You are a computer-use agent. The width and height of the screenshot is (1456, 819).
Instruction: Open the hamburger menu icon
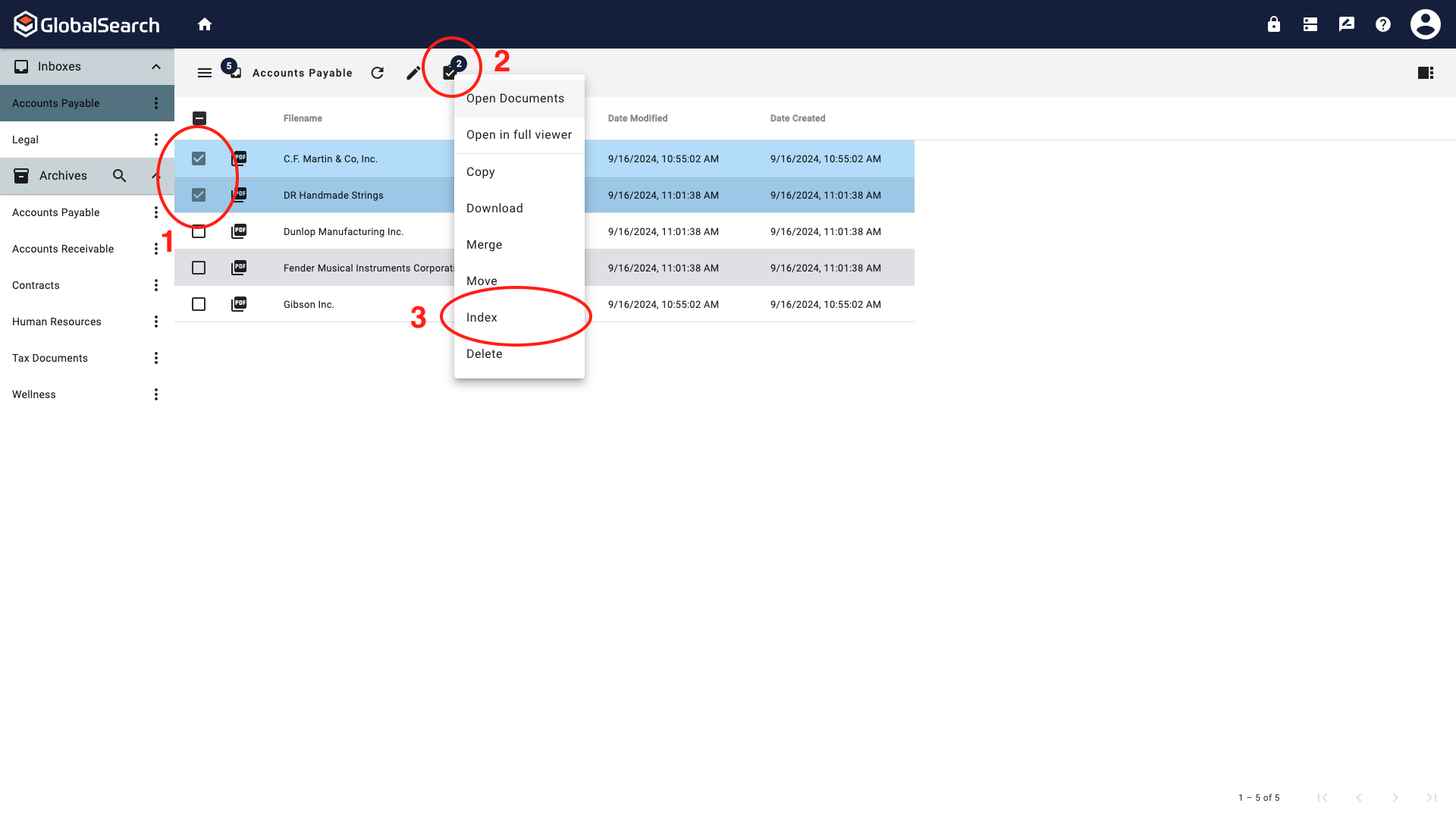point(205,73)
